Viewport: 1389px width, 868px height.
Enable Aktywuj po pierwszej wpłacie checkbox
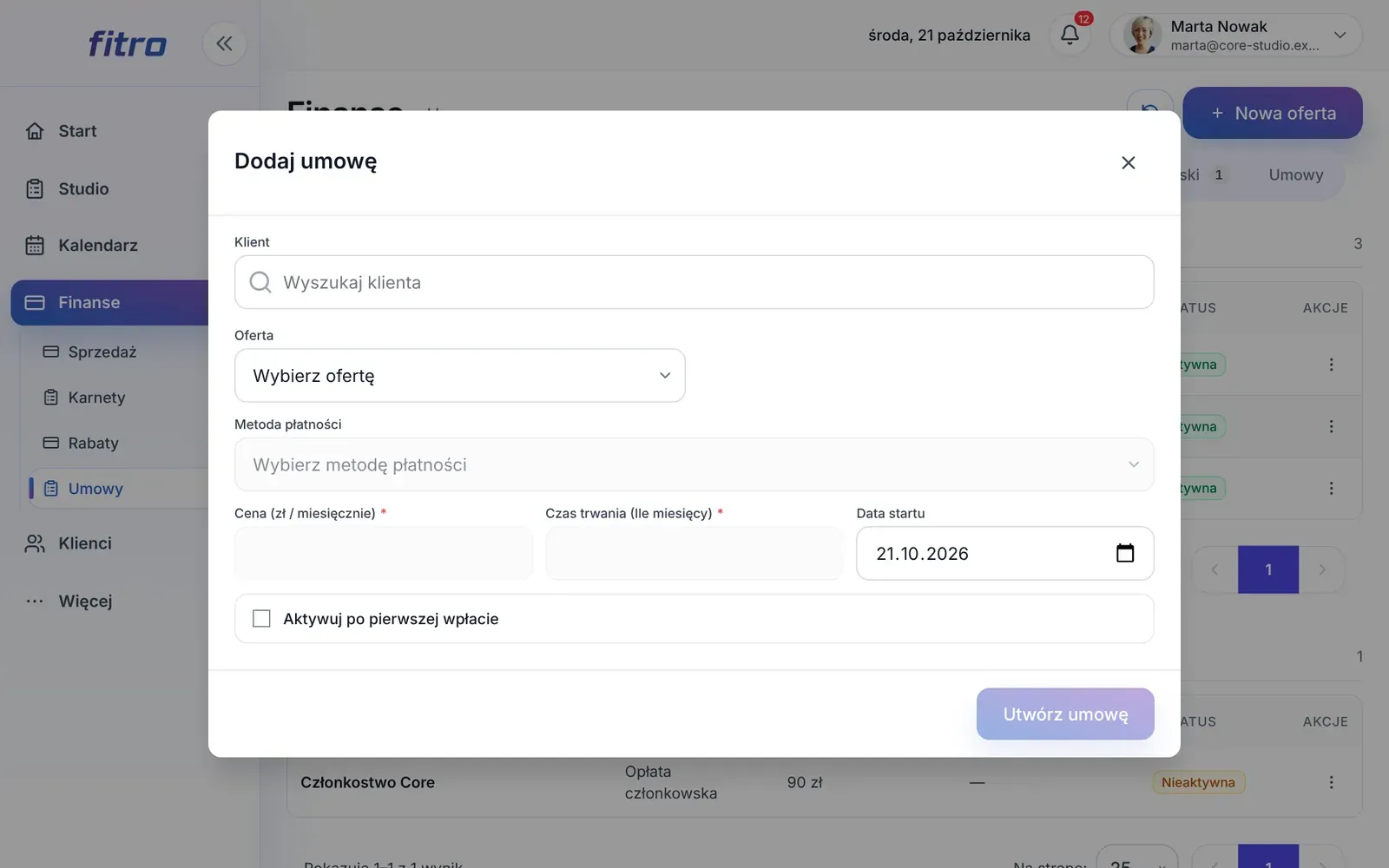[x=261, y=619]
